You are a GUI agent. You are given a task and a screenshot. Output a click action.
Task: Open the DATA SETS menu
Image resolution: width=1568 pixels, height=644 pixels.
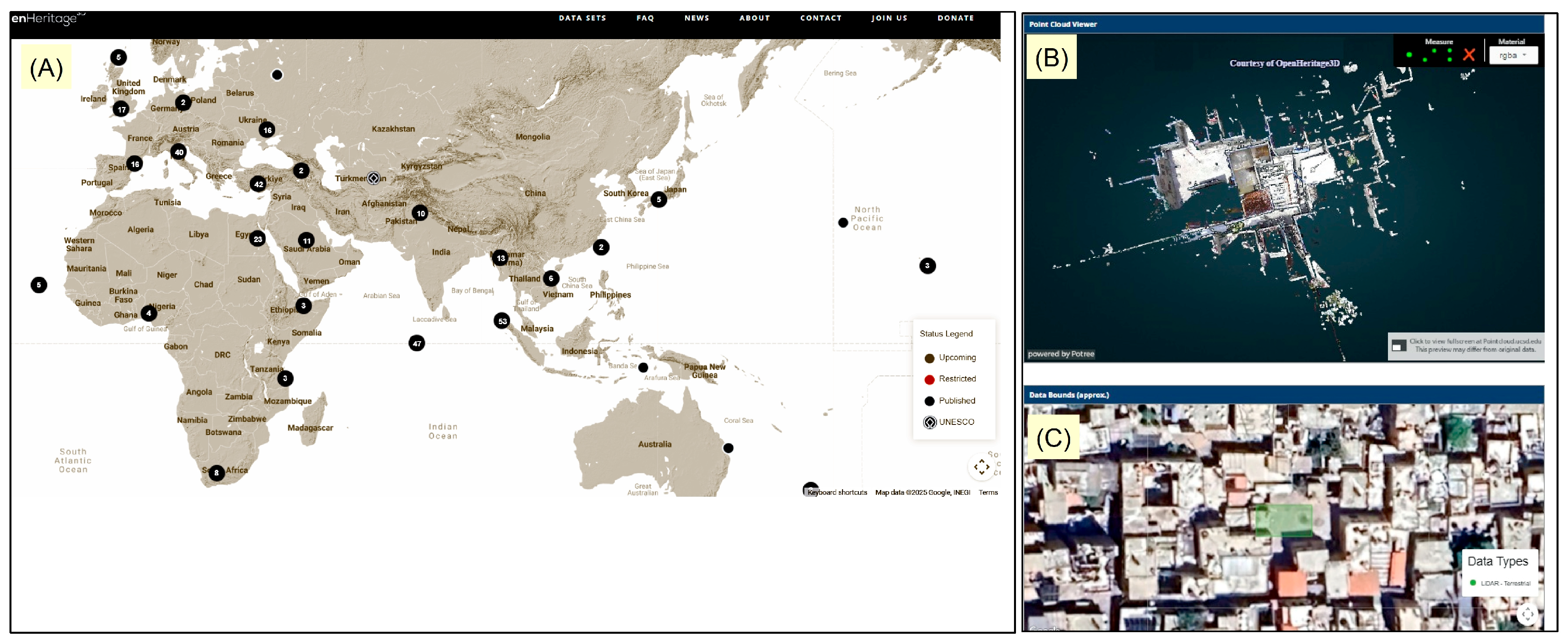pos(582,18)
